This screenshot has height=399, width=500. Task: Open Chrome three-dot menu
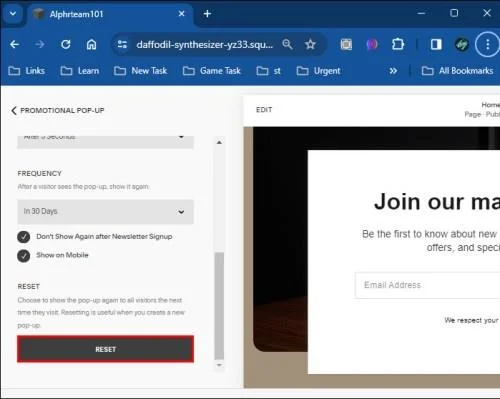(487, 44)
